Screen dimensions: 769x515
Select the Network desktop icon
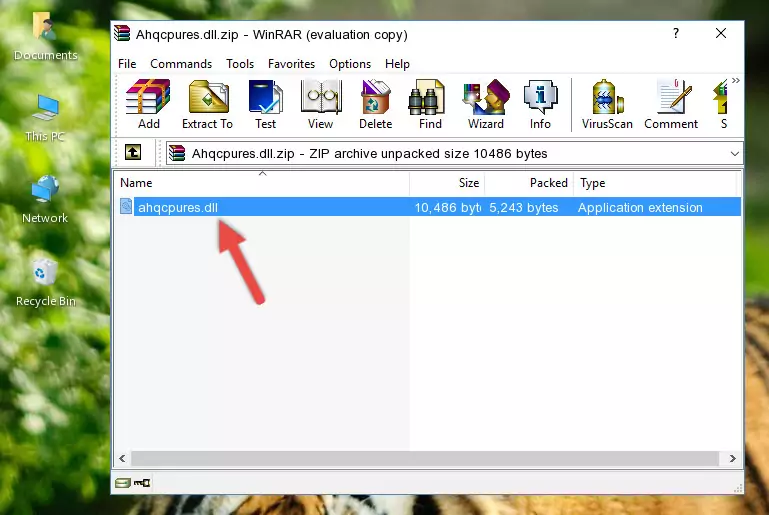[45, 200]
